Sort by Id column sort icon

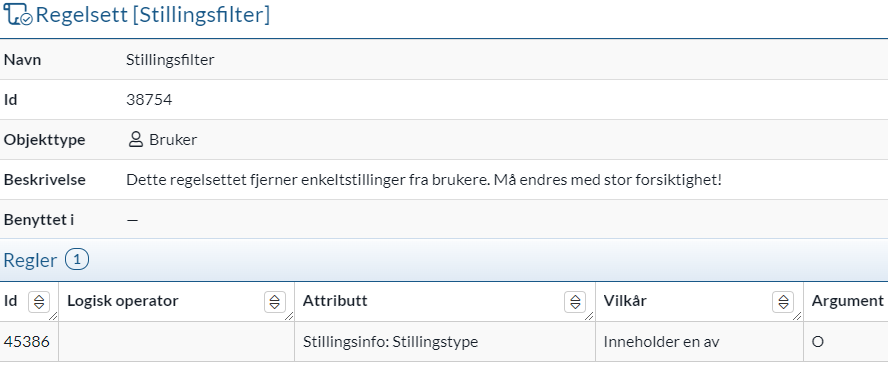[39, 302]
